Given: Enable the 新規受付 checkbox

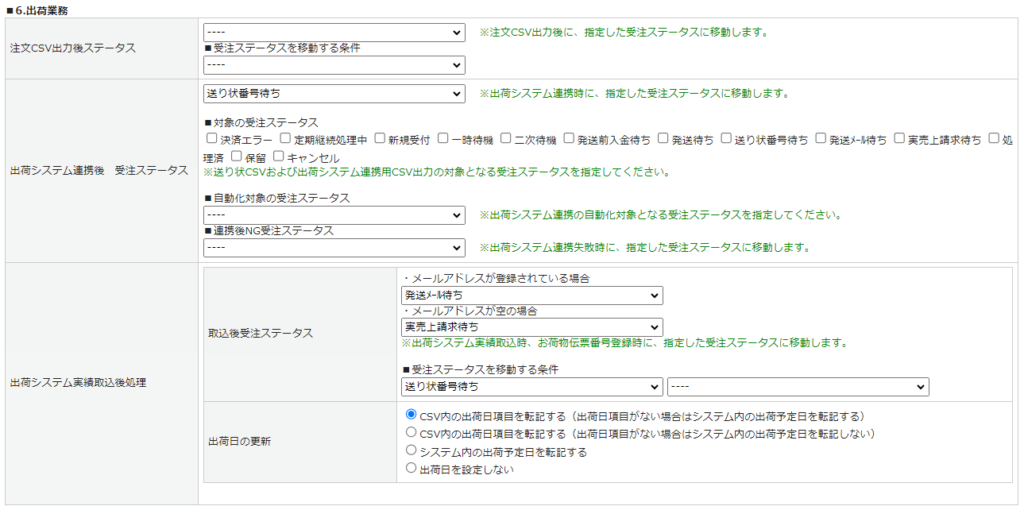Looking at the screenshot, I should click(380, 139).
